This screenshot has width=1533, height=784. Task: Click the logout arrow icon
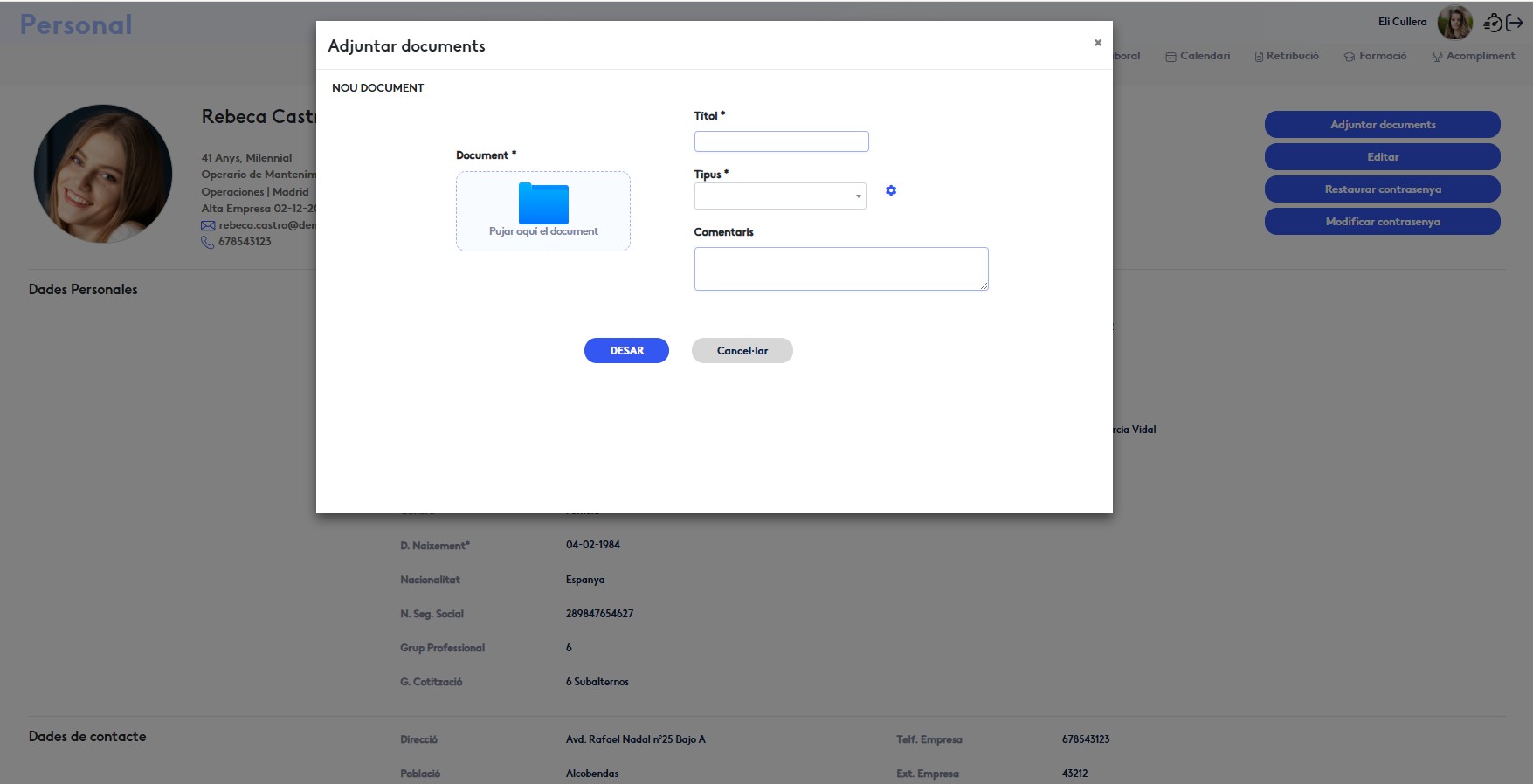(1515, 24)
